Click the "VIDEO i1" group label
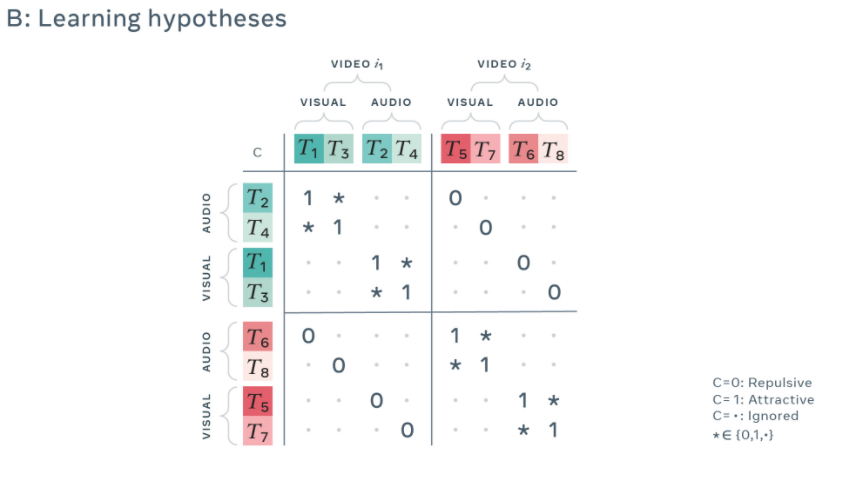This screenshot has height=489, width=851. click(x=357, y=64)
